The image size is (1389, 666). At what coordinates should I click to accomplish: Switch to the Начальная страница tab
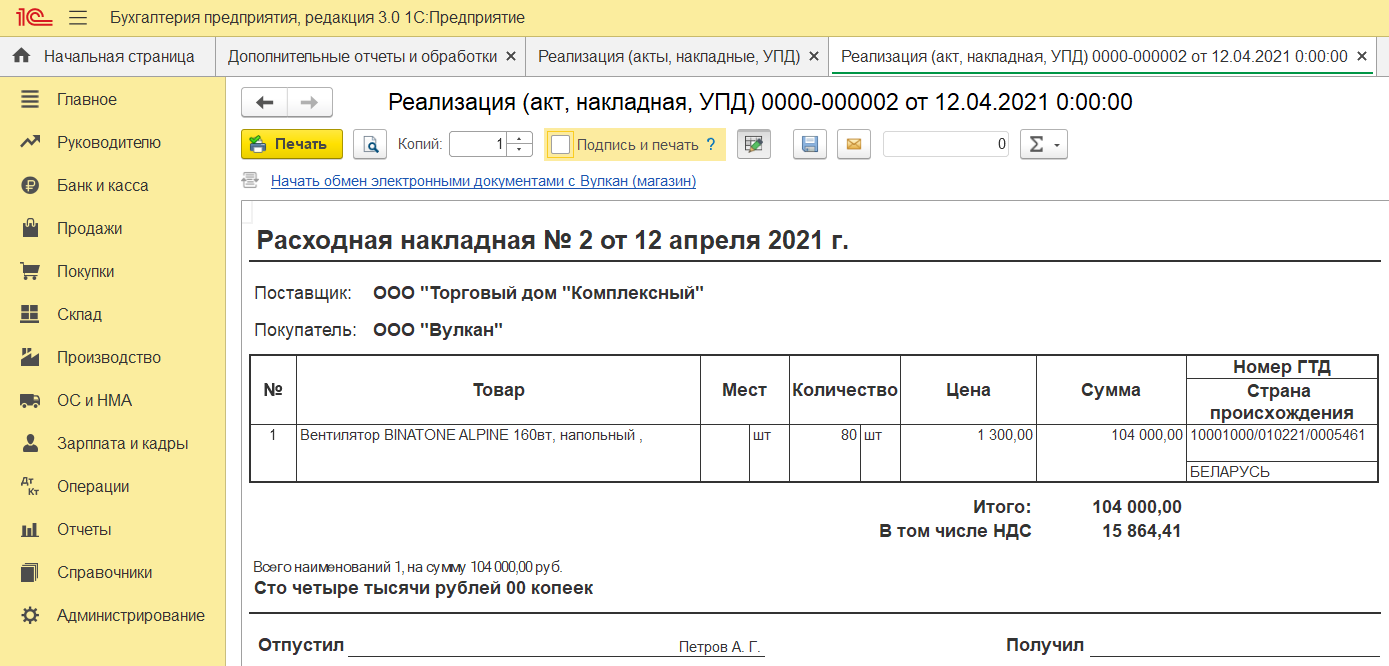tap(107, 56)
